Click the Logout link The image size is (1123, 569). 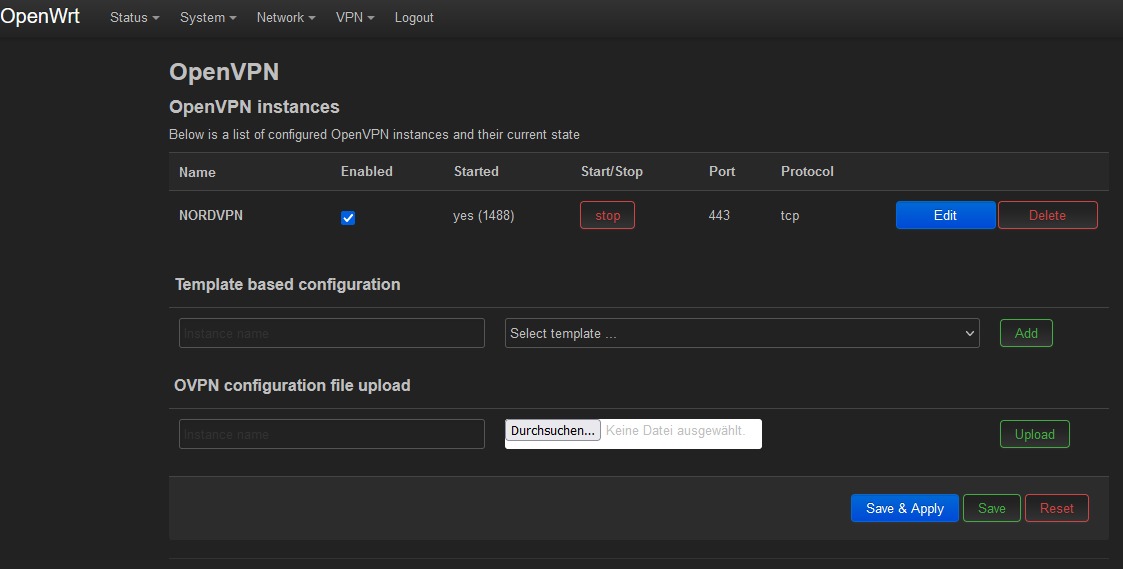coord(414,18)
